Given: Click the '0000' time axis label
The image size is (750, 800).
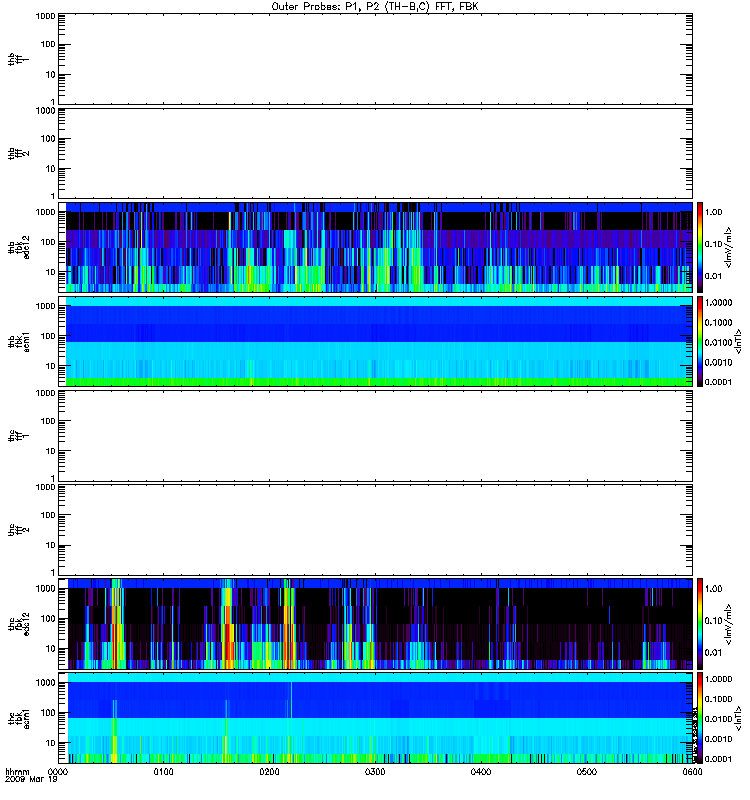Looking at the screenshot, I should tap(58, 772).
